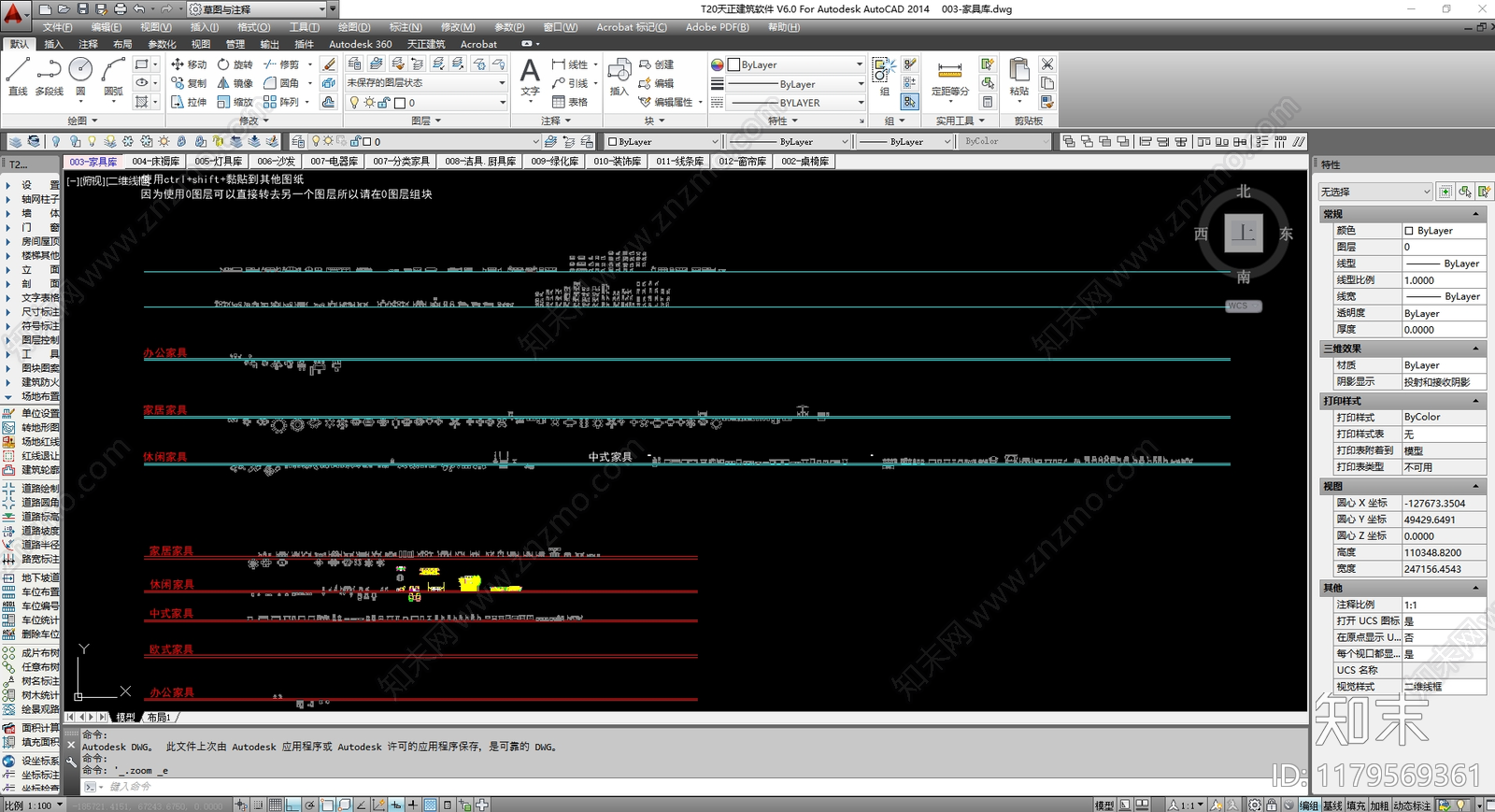This screenshot has width=1495, height=812.
Task: Click the Table (表格) tool
Action: tap(570, 102)
